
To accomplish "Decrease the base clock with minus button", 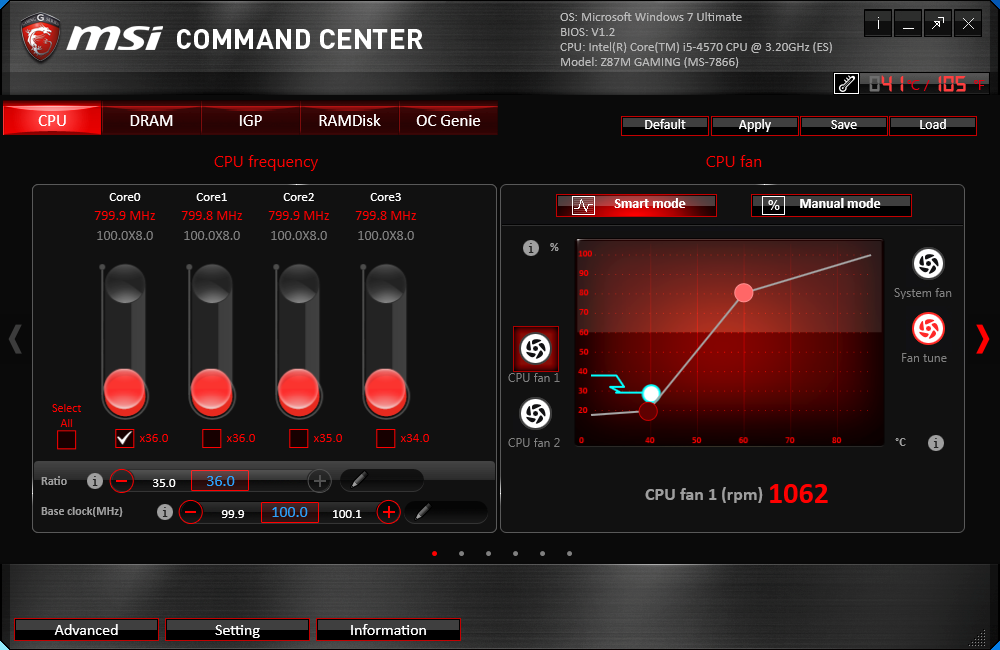I will [x=191, y=512].
